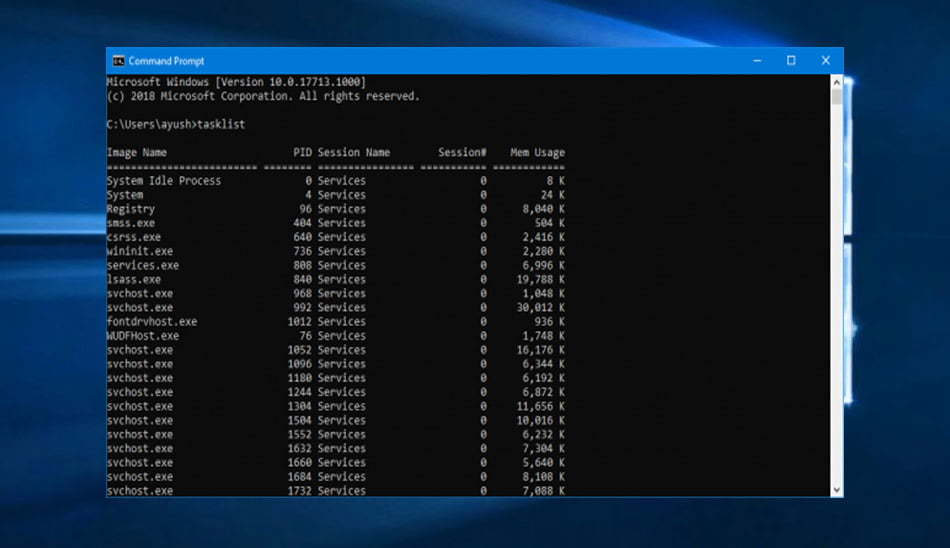Click the Mem Usage column header
Screen dimensions: 950x548
click(x=537, y=153)
